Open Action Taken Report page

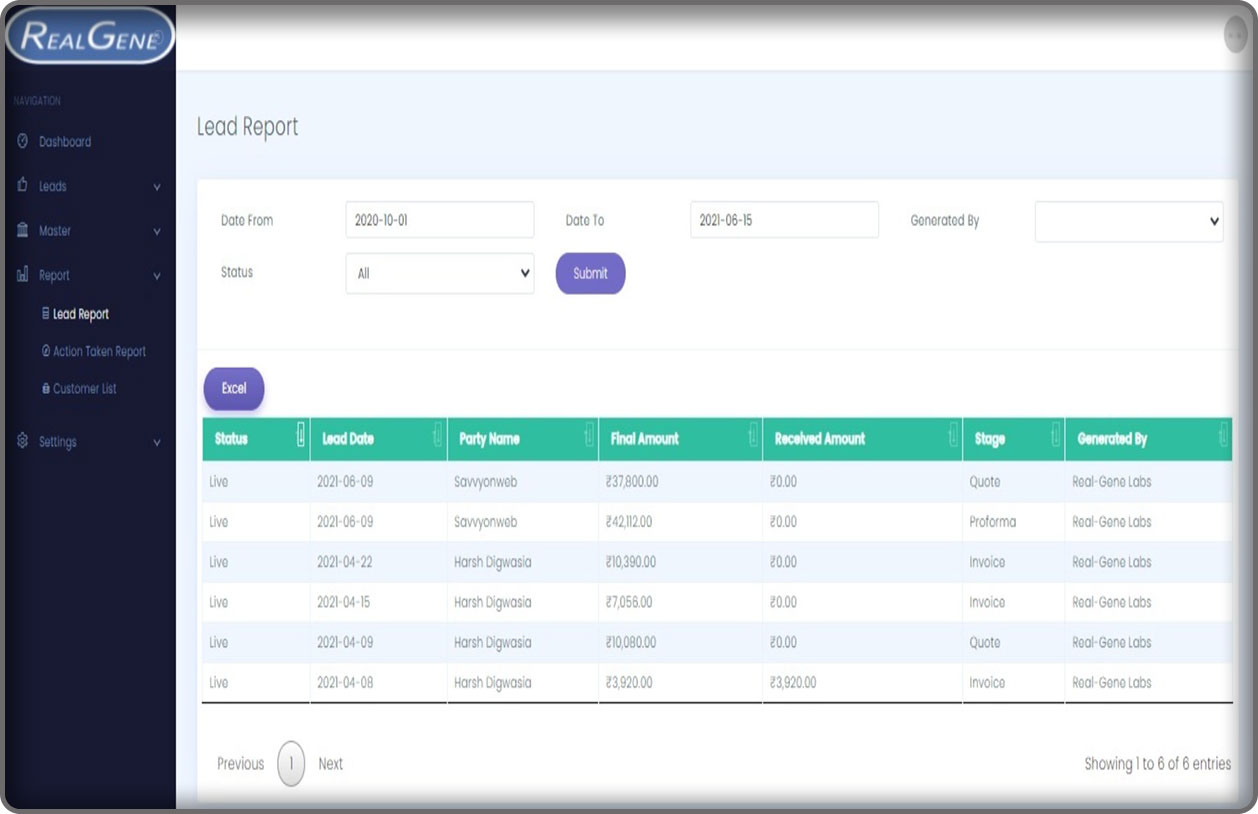pos(94,352)
